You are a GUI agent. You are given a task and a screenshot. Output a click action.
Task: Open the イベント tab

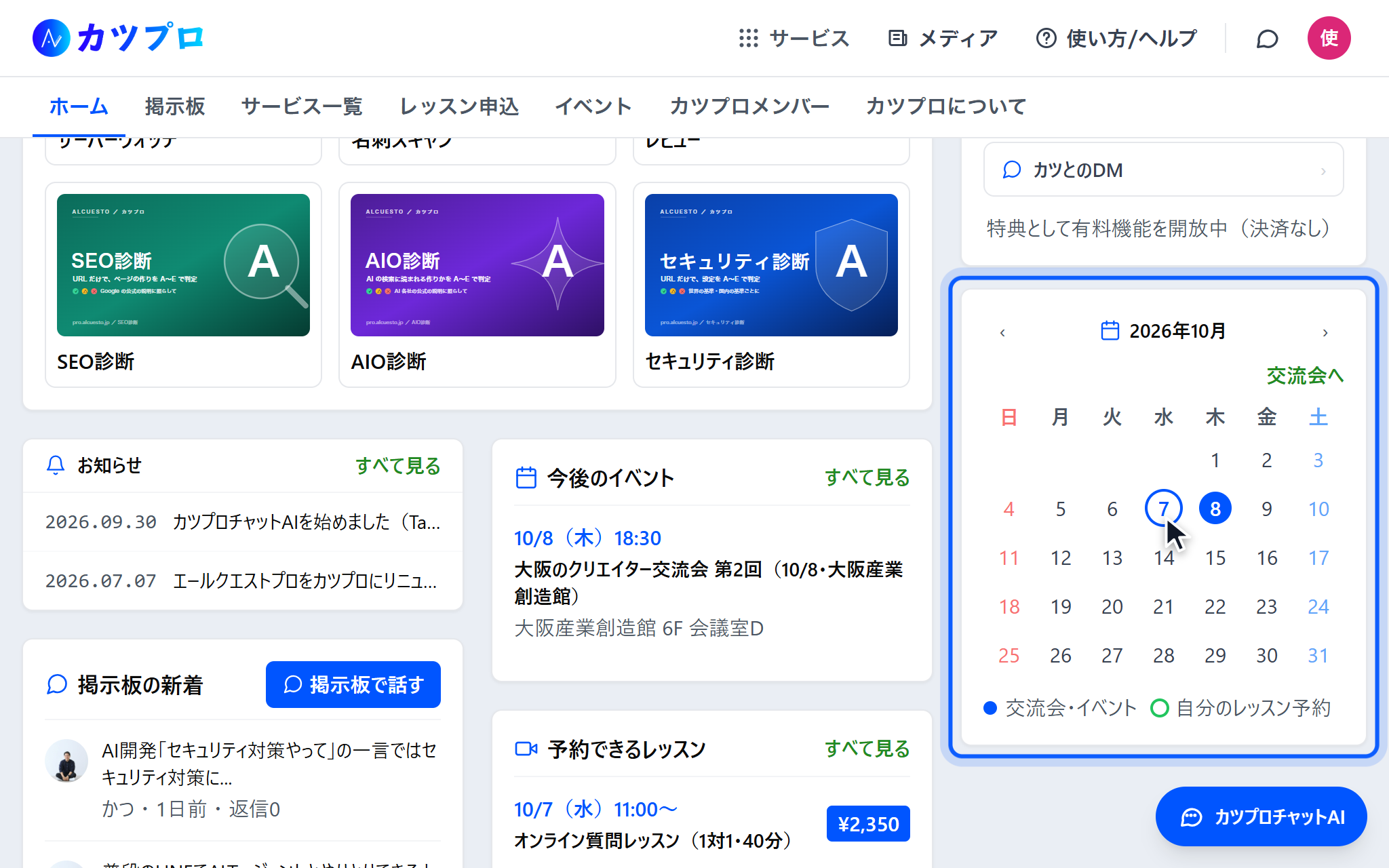click(x=593, y=106)
